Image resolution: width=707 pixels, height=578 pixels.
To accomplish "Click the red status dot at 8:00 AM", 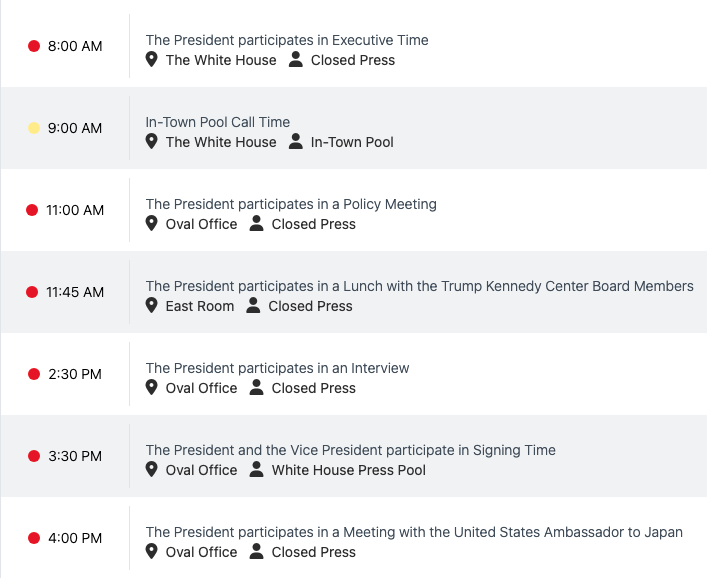I will click(x=34, y=46).
